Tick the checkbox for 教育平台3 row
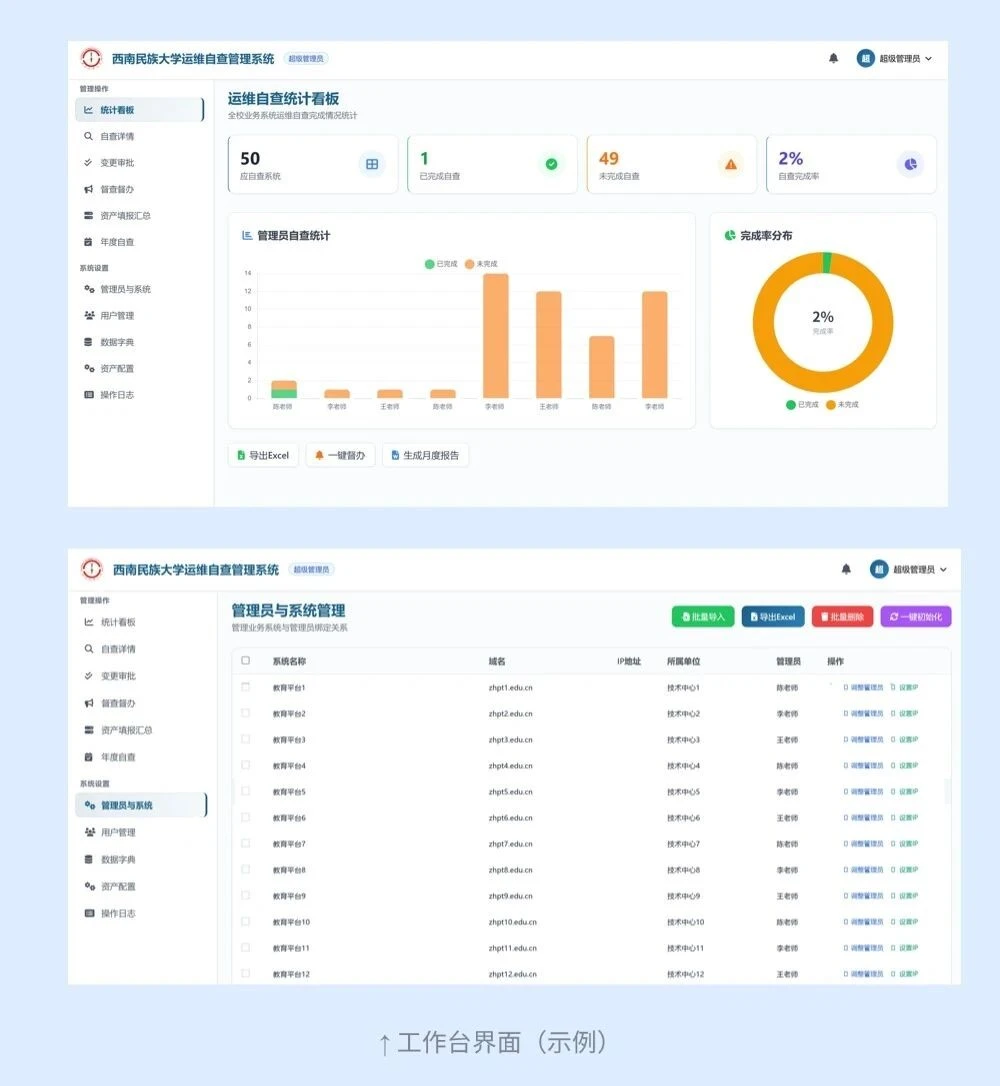Viewport: 1000px width, 1086px height. (x=245, y=739)
